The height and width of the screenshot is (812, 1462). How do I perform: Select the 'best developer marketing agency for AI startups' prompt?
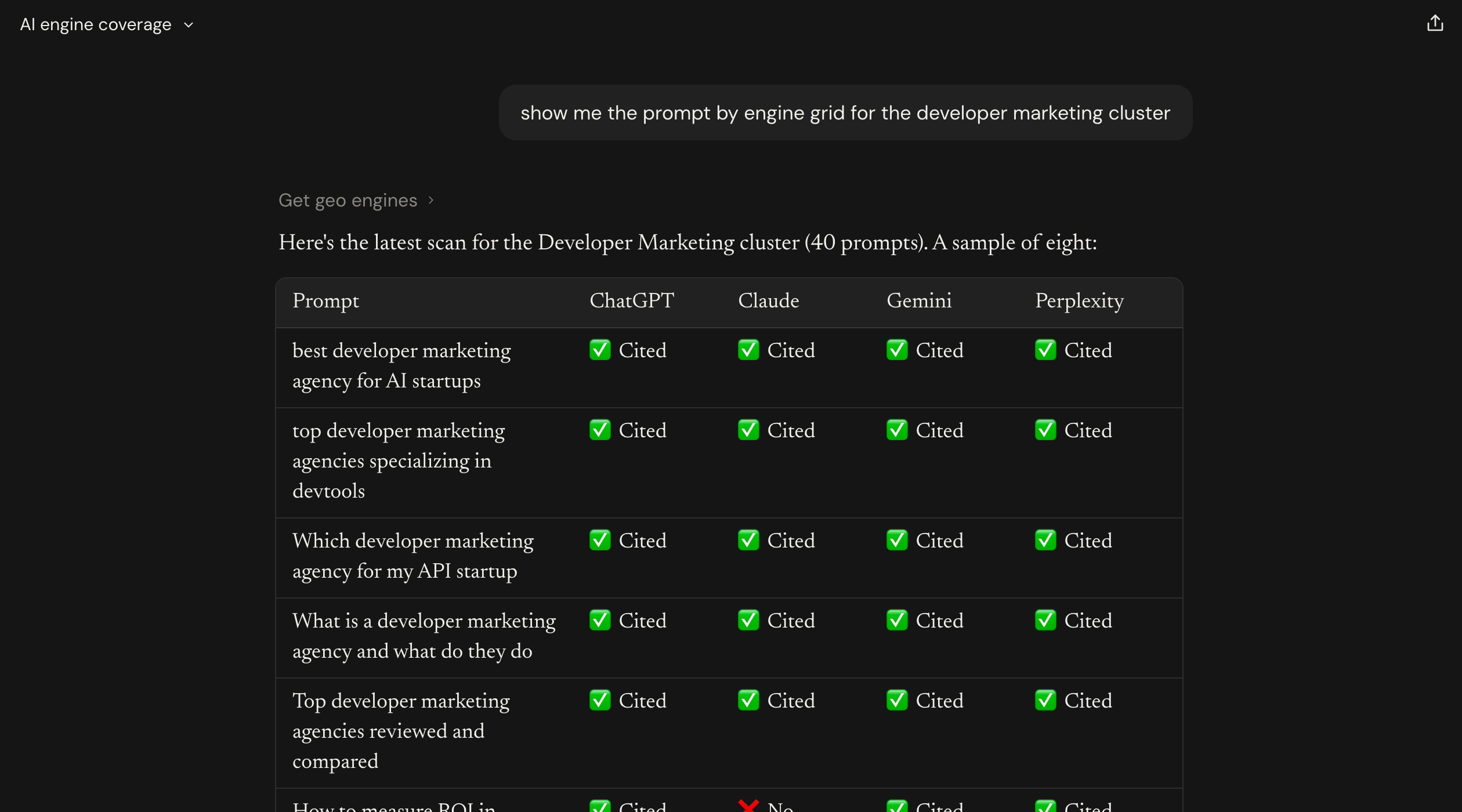(401, 366)
